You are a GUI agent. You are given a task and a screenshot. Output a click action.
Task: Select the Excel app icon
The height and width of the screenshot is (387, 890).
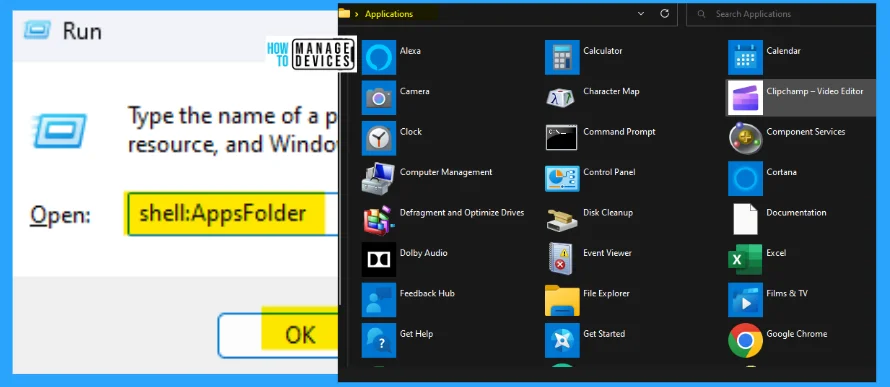coord(745,259)
